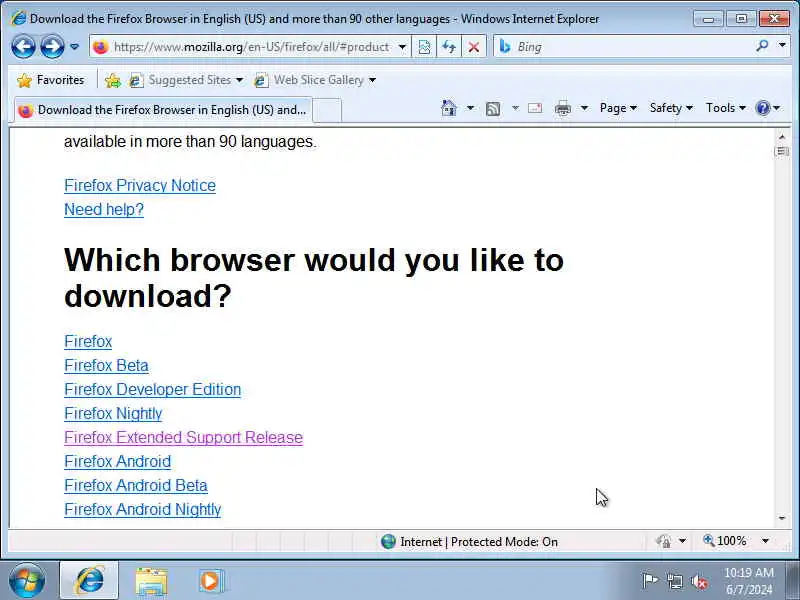Expand the Print options dropdown arrow
This screenshot has height=600, width=800.
[584, 108]
